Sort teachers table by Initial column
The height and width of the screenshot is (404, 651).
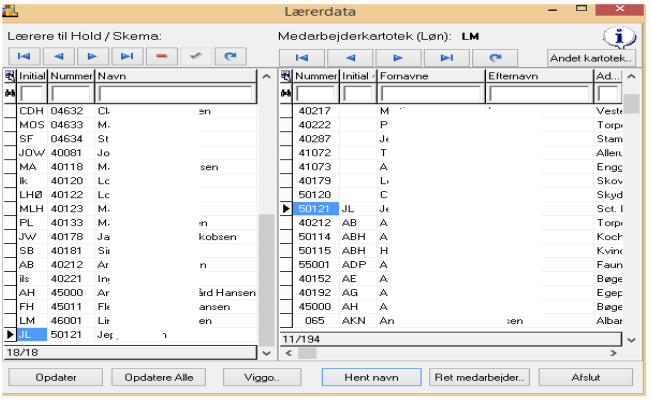[x=32, y=76]
